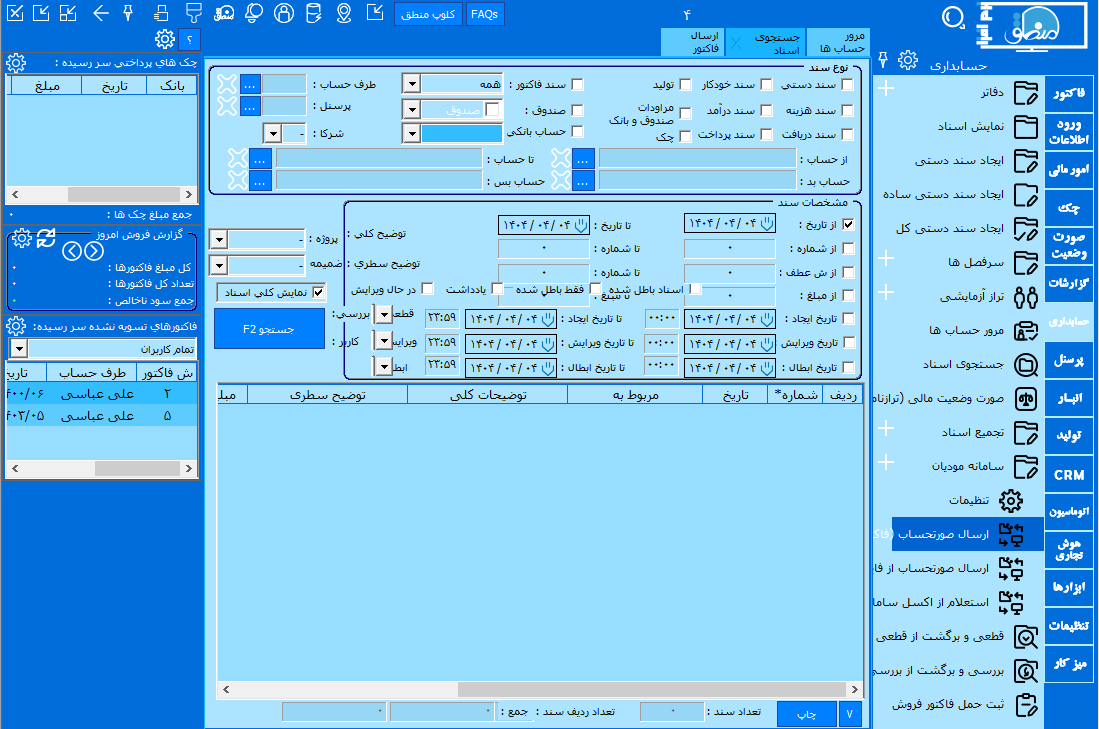Screen dimensions: 1099x729
Task: Expand the دفاتر item with plus sign
Action: (886, 88)
